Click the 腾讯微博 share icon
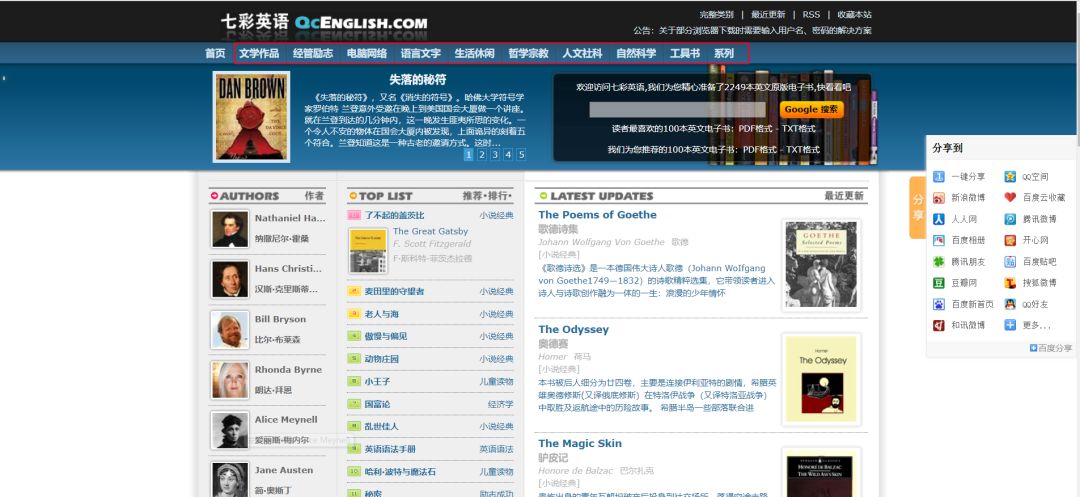 (x=1010, y=219)
